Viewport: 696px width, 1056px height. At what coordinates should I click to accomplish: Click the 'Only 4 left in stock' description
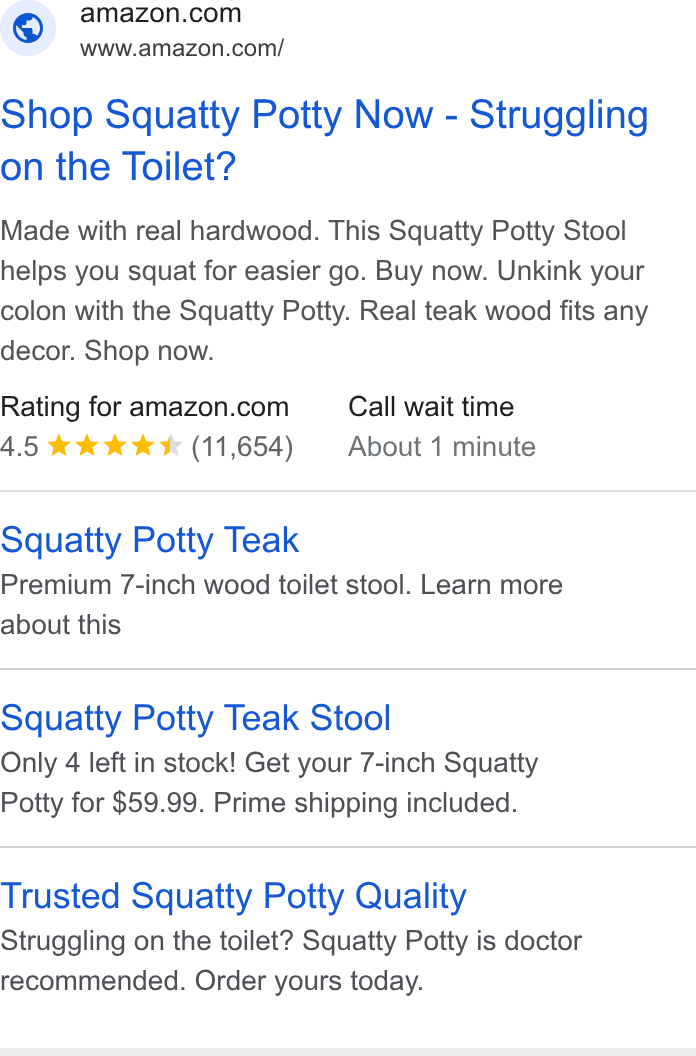[270, 783]
